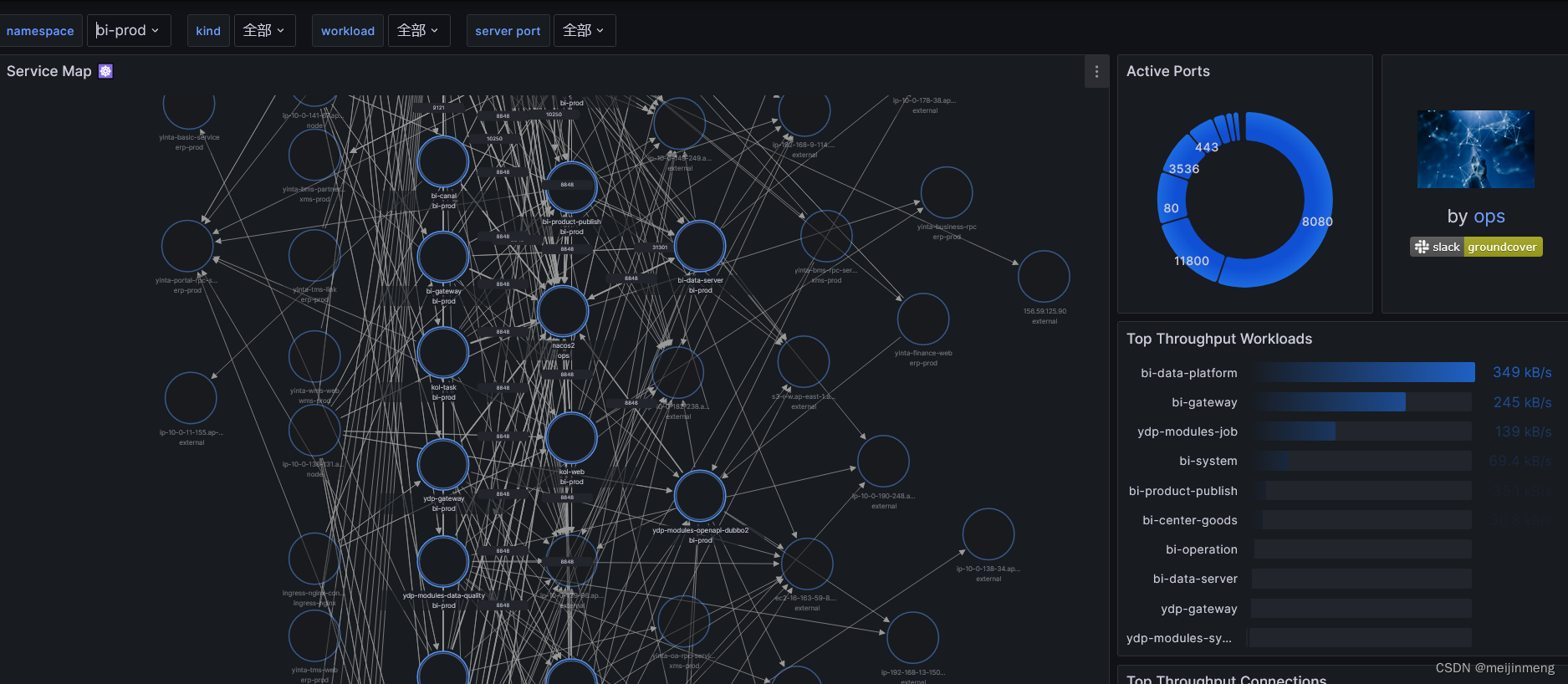Select the ip-10-0-190-248 external node

[883, 461]
